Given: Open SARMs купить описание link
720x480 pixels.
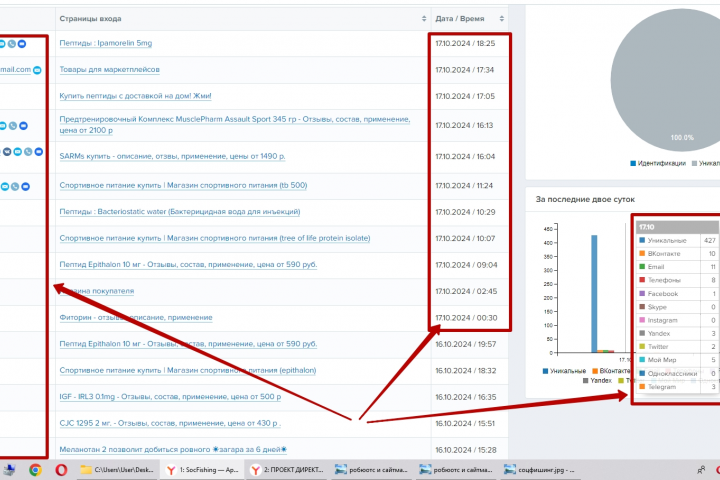Looking at the screenshot, I should coord(172,156).
